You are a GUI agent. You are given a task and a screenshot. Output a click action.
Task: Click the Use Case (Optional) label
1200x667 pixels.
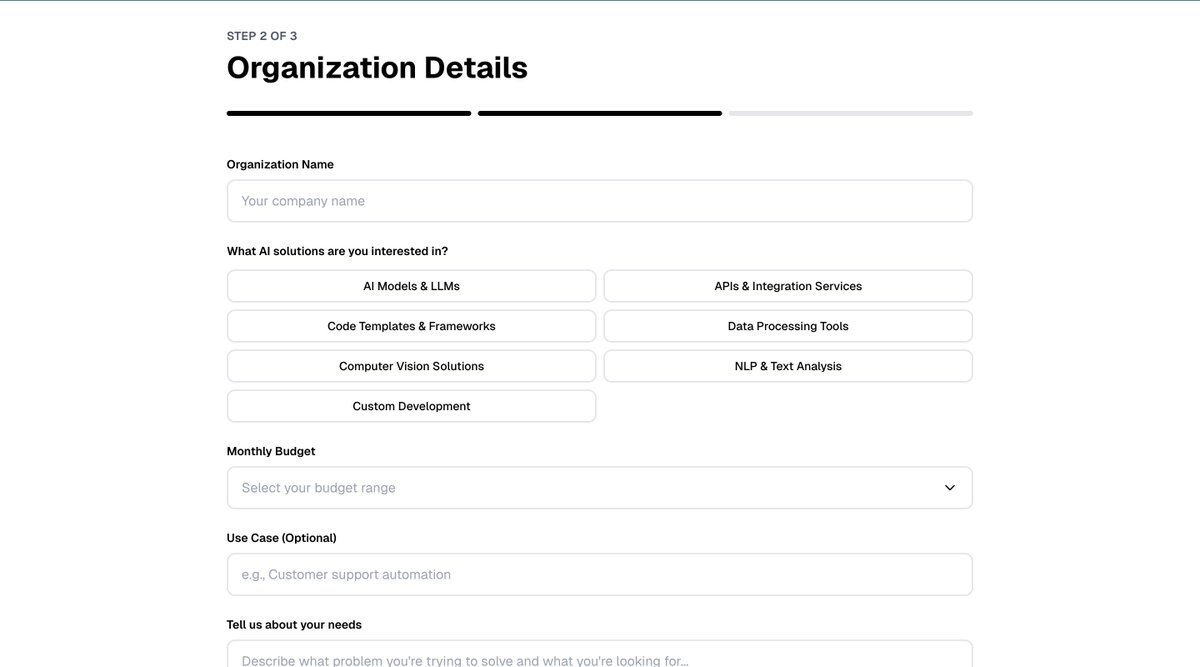282,538
